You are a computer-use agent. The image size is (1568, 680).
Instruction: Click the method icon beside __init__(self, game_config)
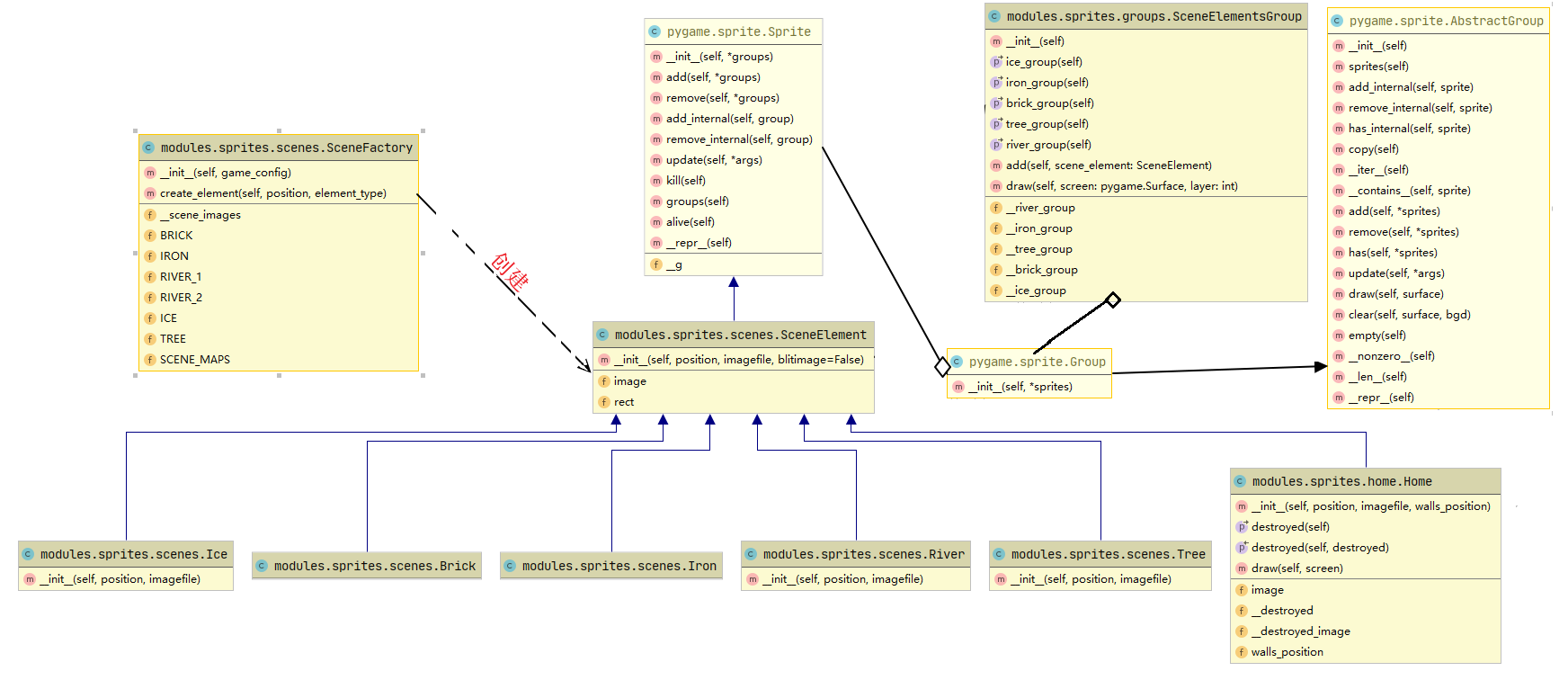point(150,173)
